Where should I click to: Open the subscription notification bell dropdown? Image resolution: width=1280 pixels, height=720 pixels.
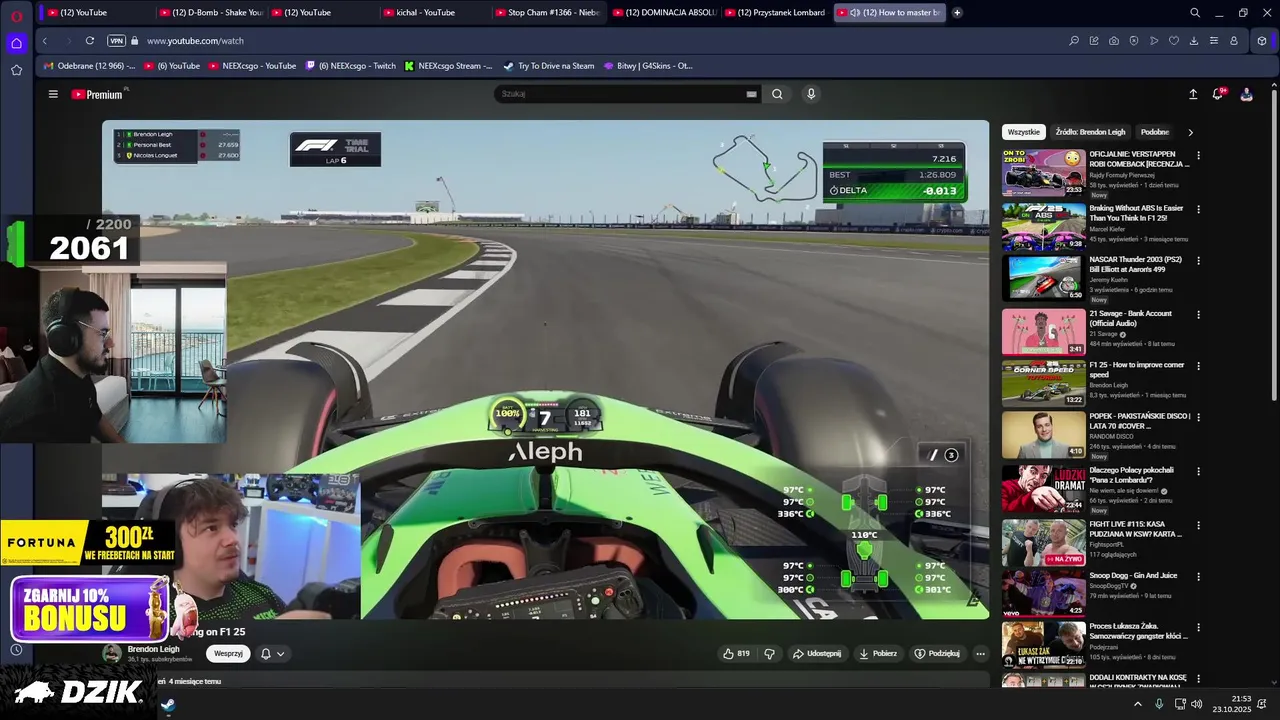click(x=273, y=654)
